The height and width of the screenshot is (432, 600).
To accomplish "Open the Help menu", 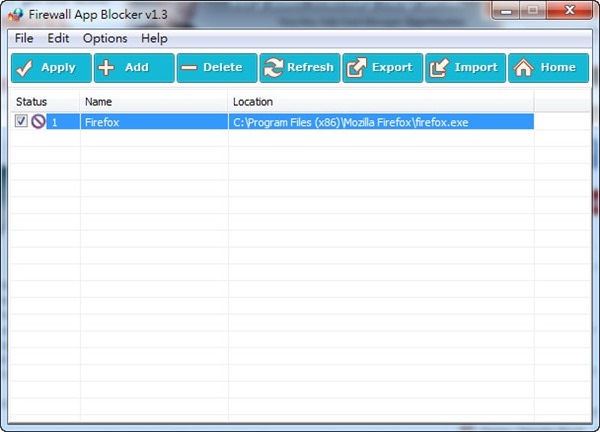I will [x=154, y=38].
